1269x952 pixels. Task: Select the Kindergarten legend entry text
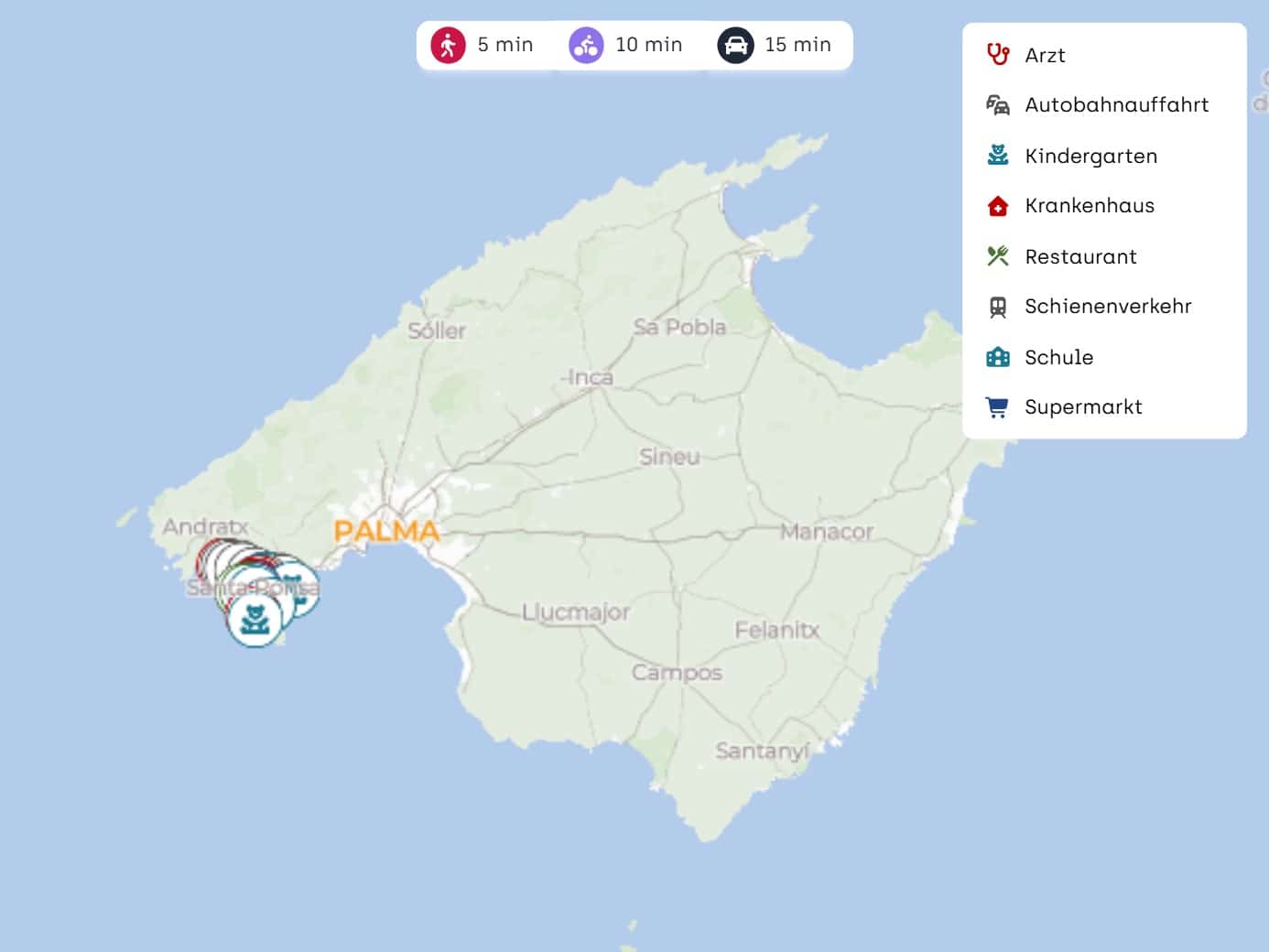tap(1090, 157)
